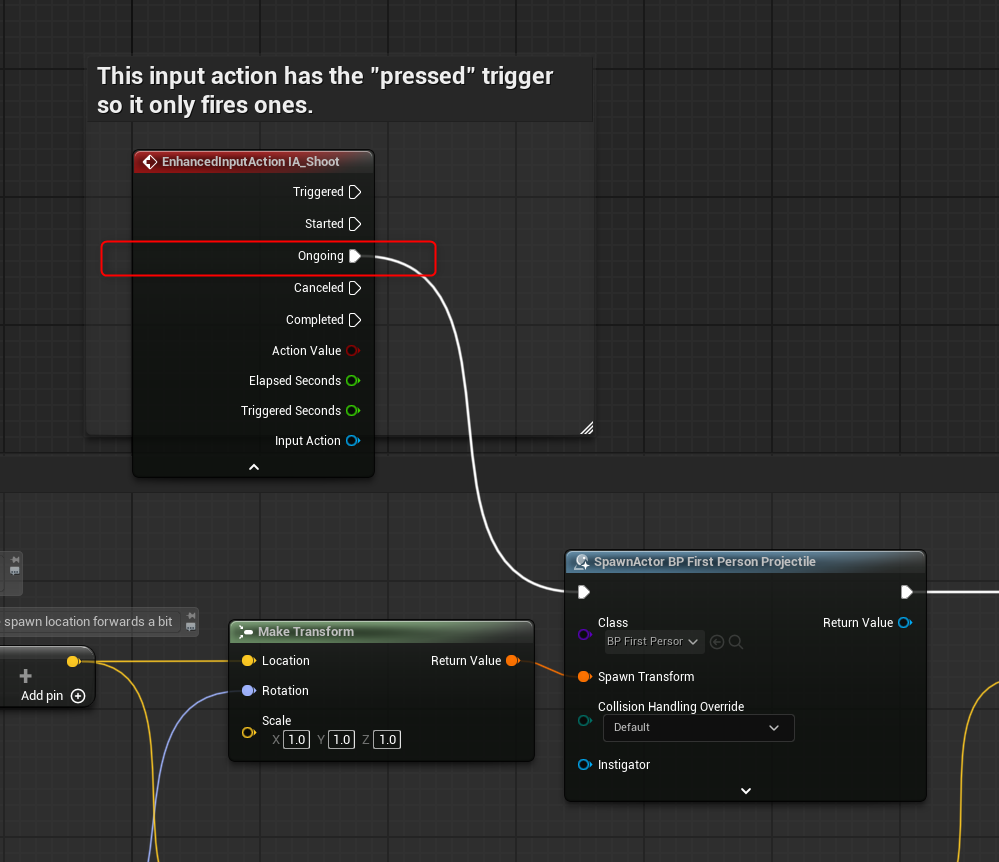
Task: Select the blue Input Action pin
Action: [353, 440]
